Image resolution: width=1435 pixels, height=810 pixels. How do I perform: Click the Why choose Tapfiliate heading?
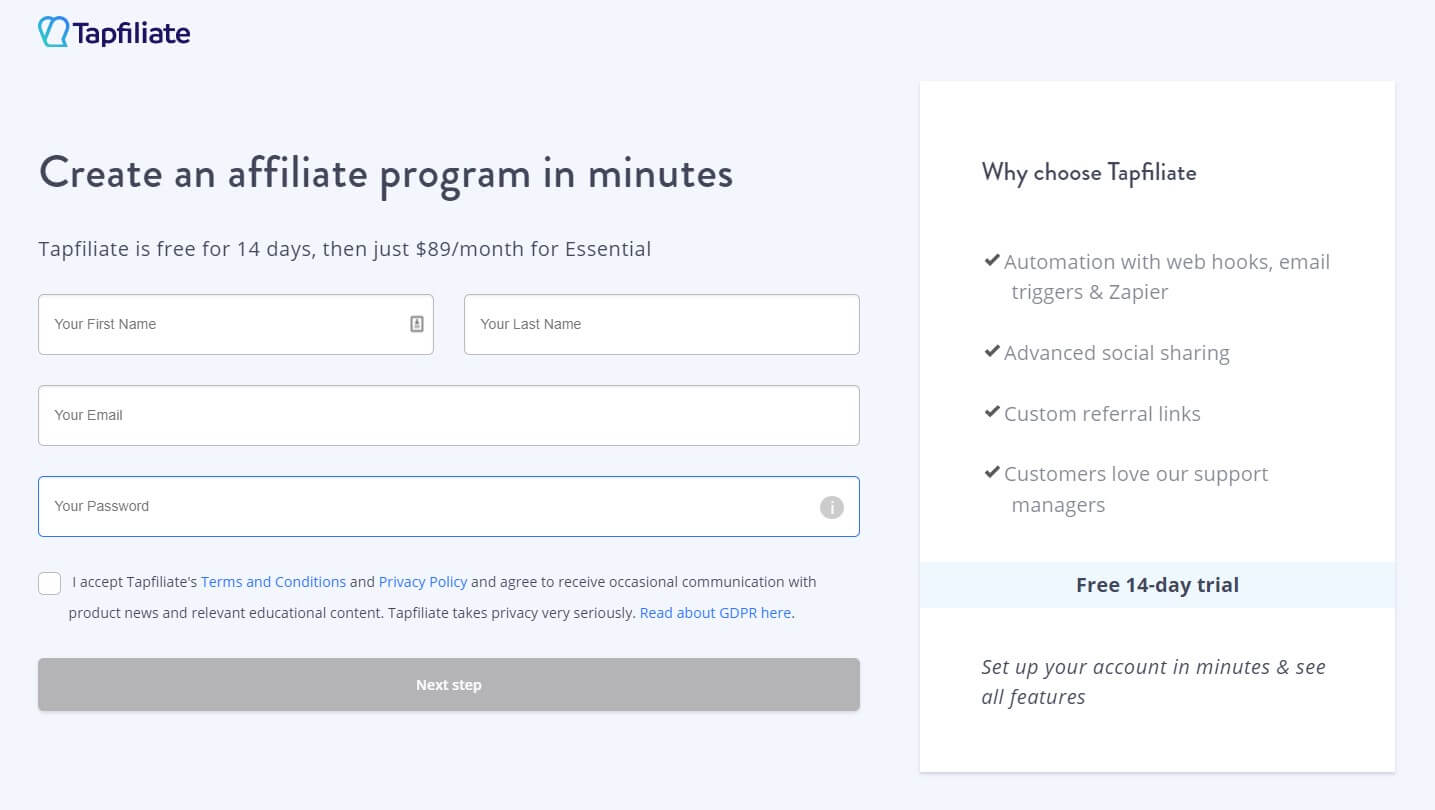[1089, 172]
